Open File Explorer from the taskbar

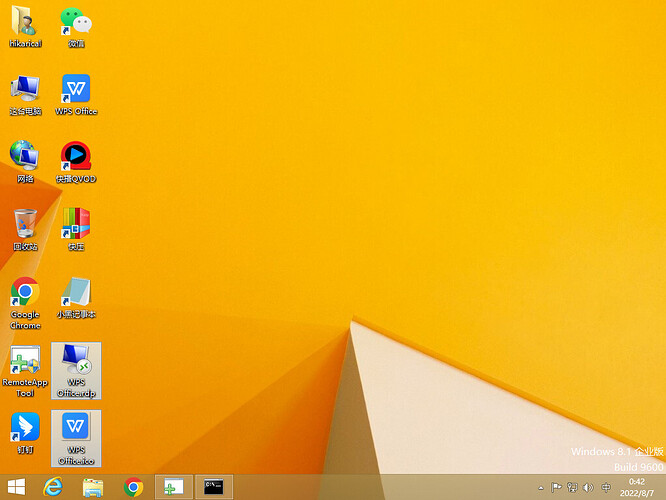pos(93,487)
